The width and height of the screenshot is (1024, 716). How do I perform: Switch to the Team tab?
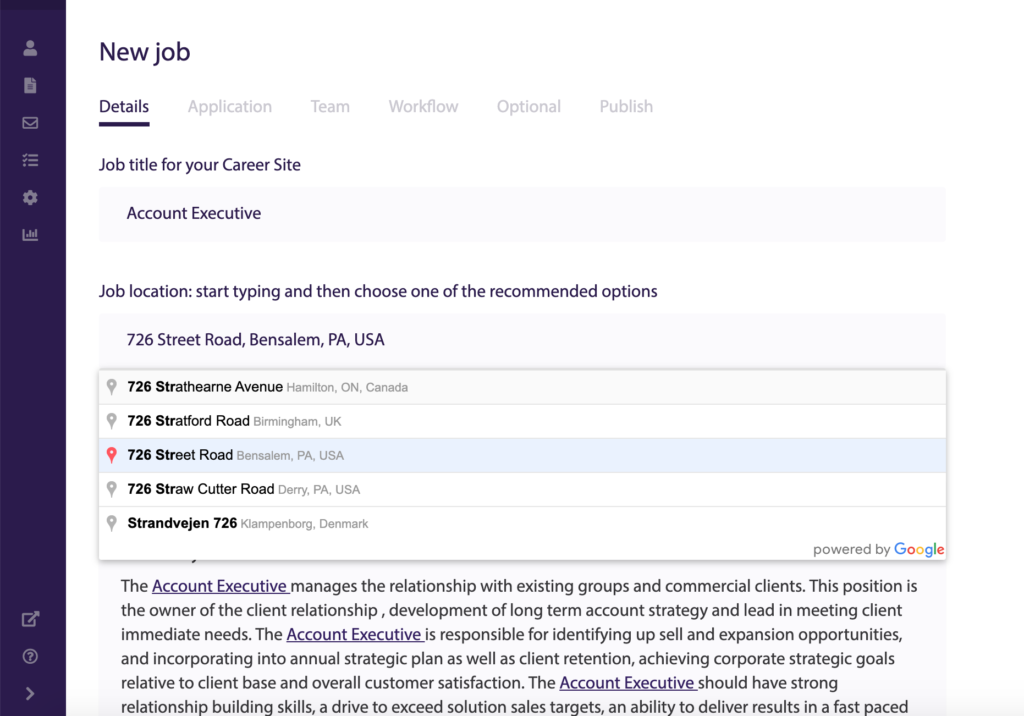330,106
